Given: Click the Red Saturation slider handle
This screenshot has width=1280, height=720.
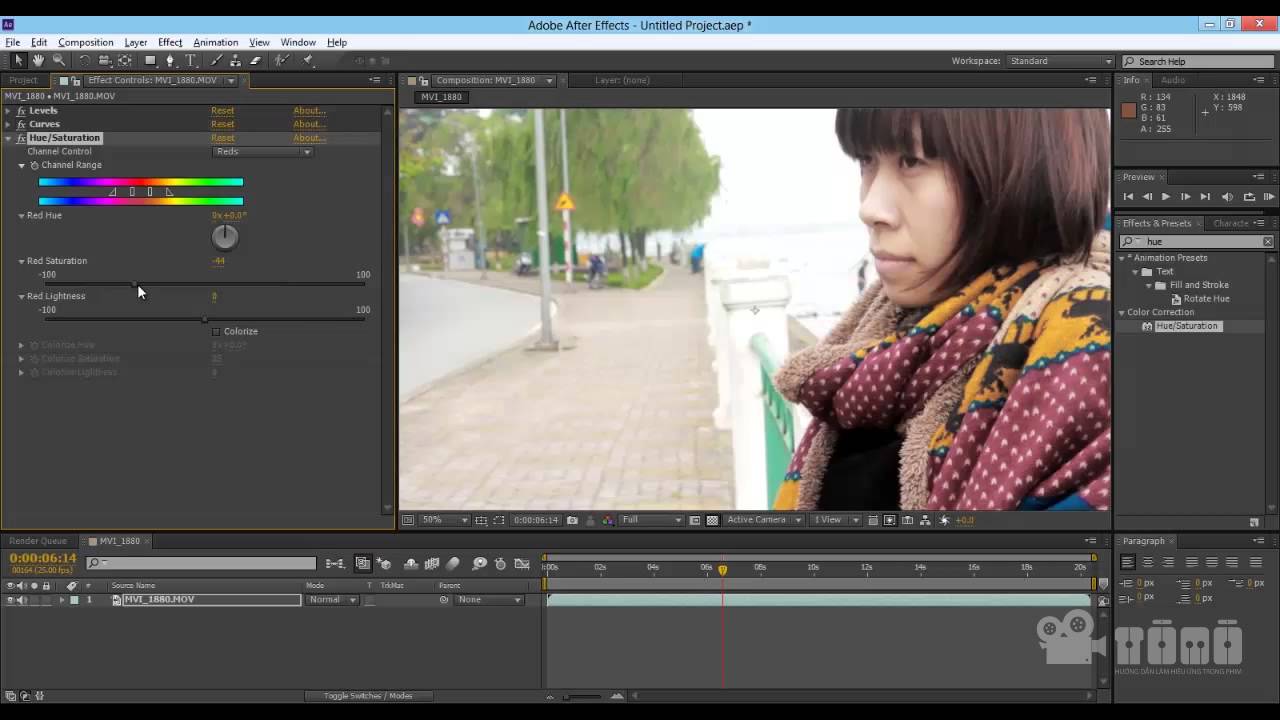Looking at the screenshot, I should point(136,285).
